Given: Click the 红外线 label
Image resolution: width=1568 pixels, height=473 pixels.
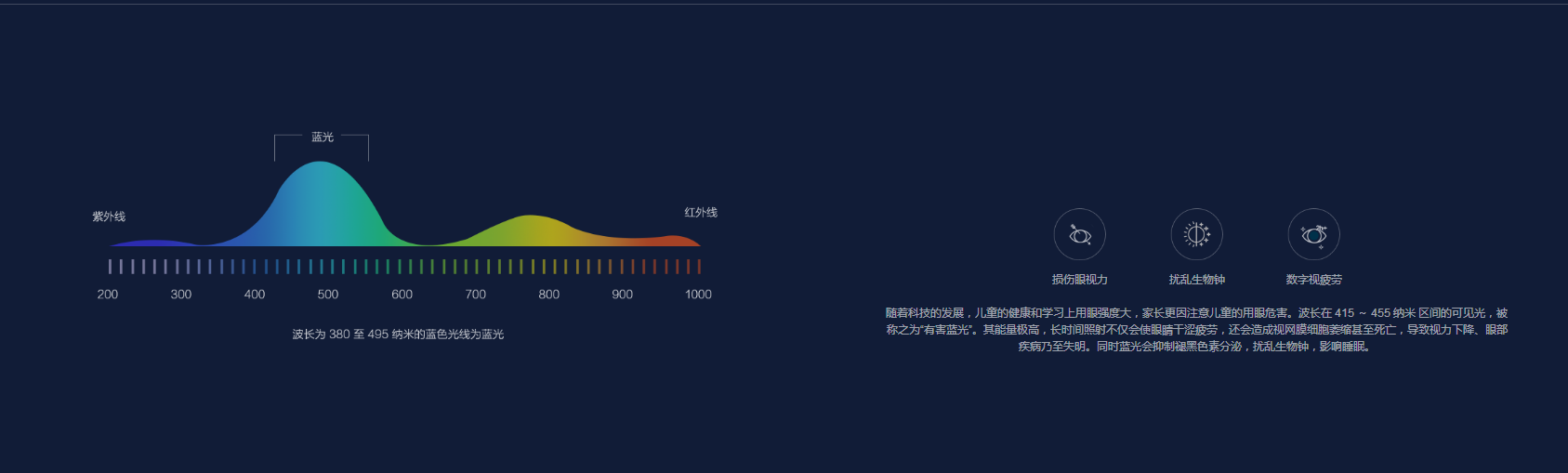Looking at the screenshot, I should point(701,213).
